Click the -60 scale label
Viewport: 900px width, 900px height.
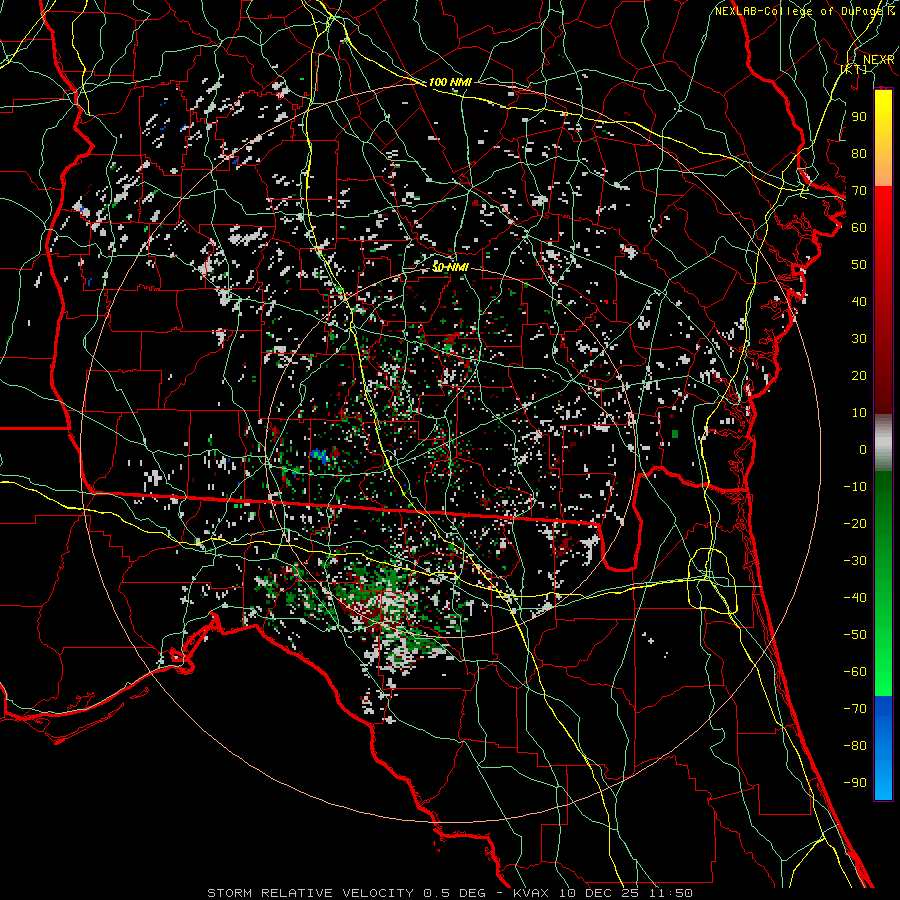click(855, 672)
